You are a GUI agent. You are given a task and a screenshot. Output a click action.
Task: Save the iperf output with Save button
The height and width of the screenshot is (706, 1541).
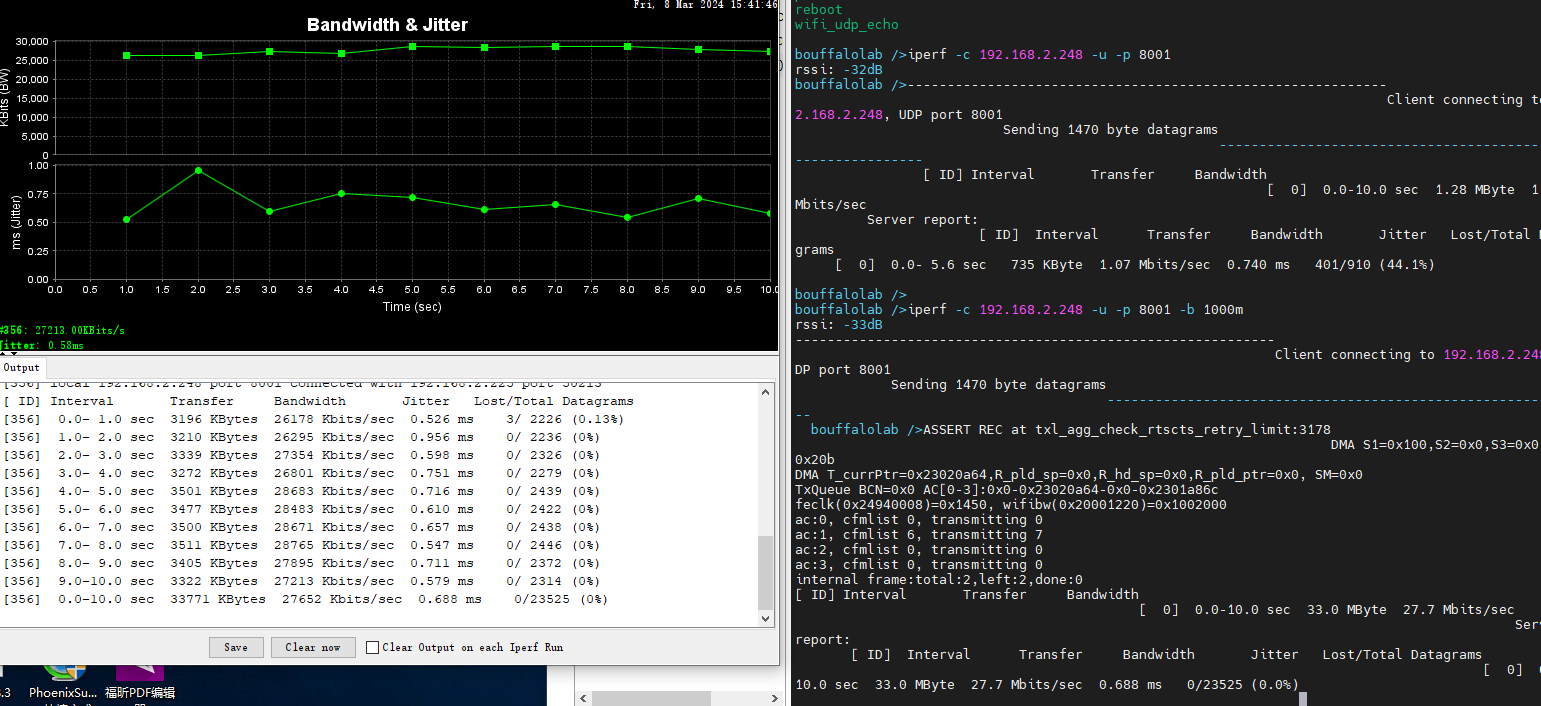click(236, 647)
